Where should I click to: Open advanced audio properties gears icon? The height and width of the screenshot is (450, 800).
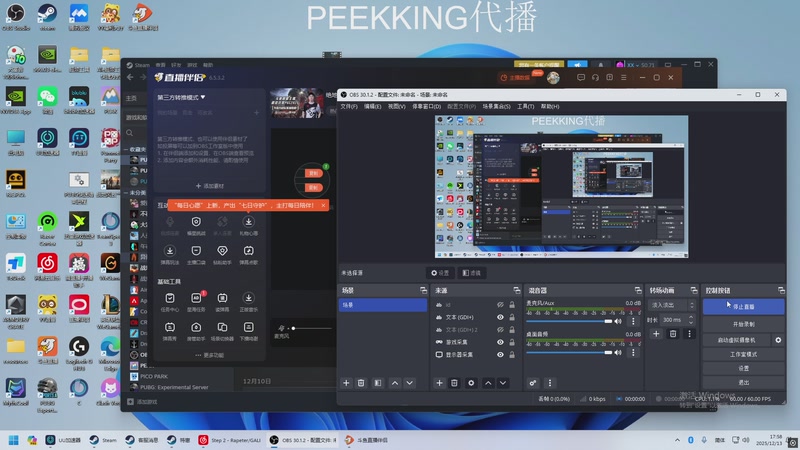(x=533, y=383)
